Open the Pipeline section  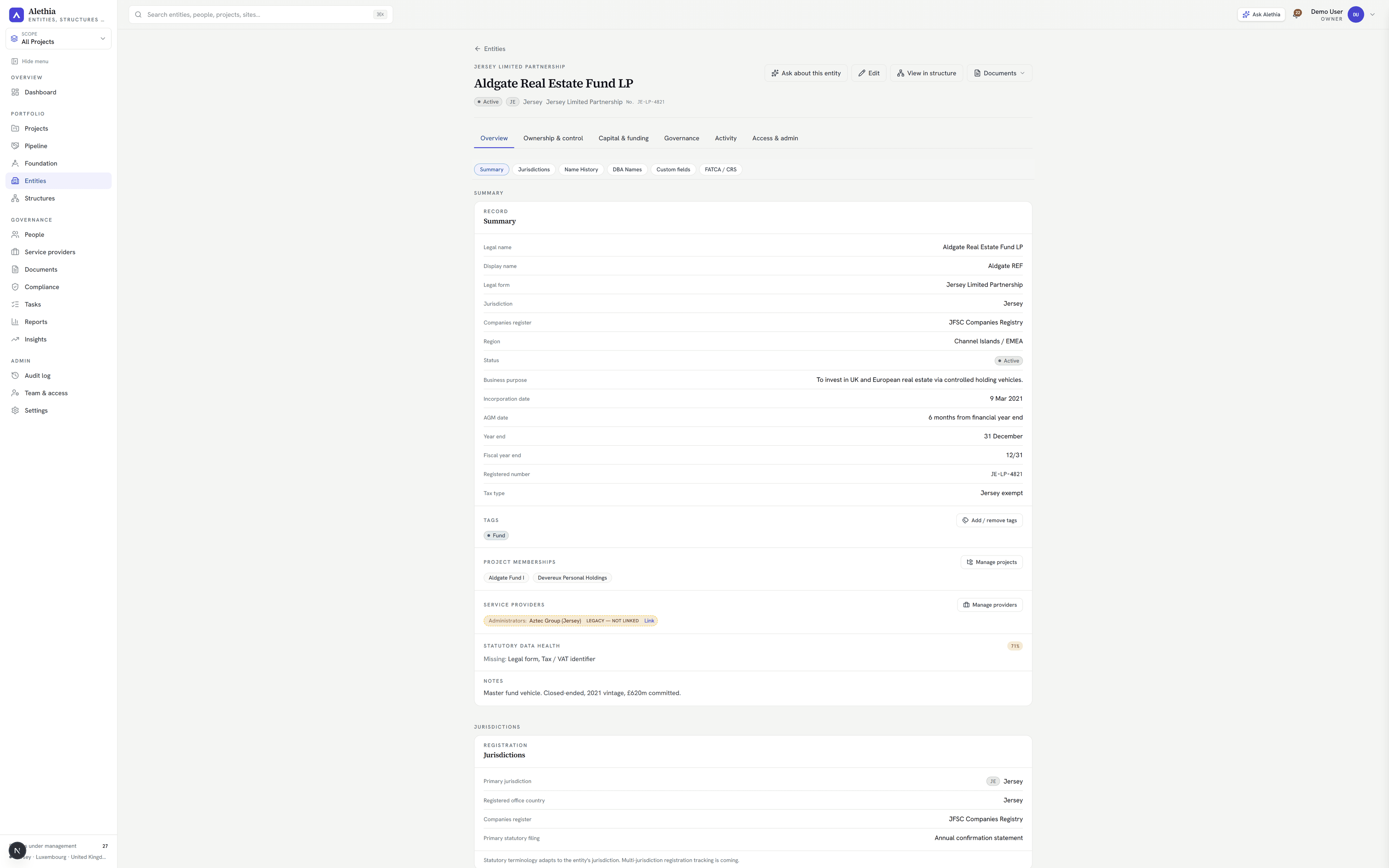(58, 146)
